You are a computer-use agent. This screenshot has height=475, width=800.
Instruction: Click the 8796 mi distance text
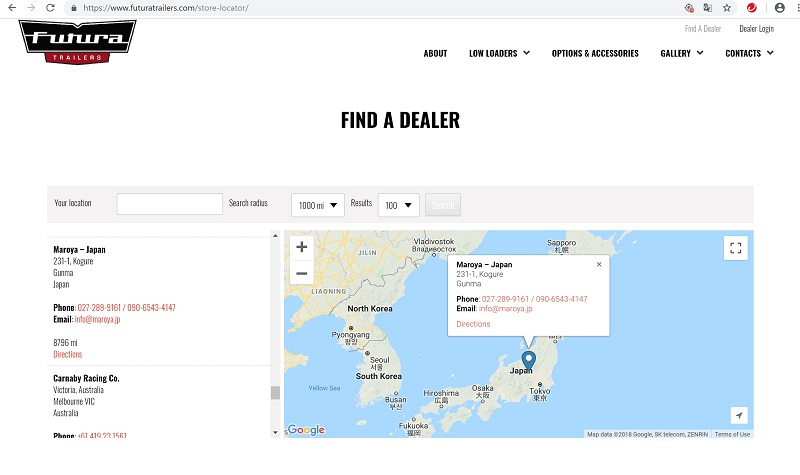point(65,342)
